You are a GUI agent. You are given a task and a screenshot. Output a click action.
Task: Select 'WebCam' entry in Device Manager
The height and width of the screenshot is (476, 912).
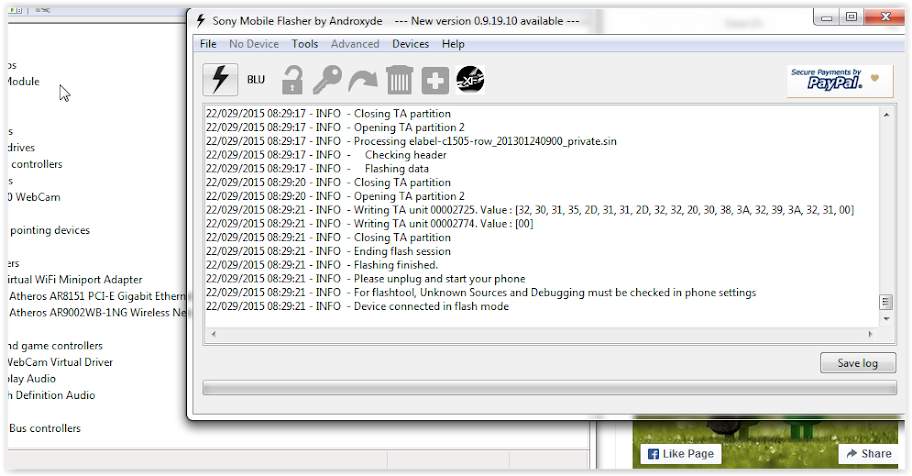click(34, 197)
